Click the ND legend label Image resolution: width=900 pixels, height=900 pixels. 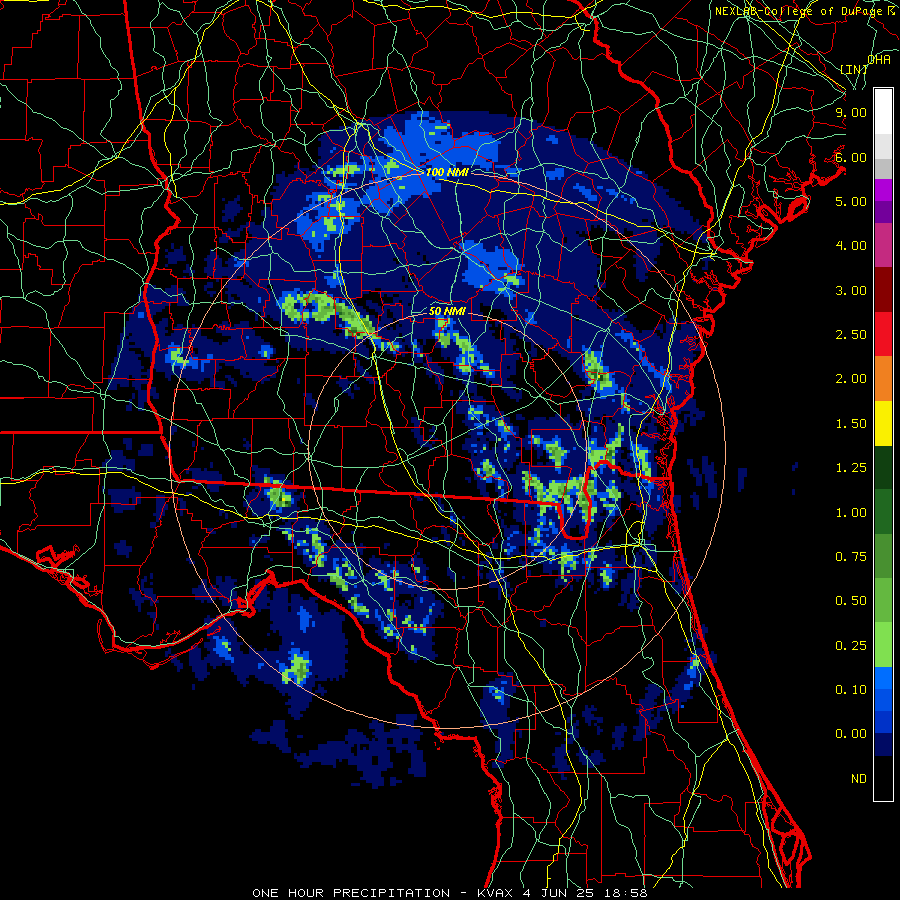(859, 779)
